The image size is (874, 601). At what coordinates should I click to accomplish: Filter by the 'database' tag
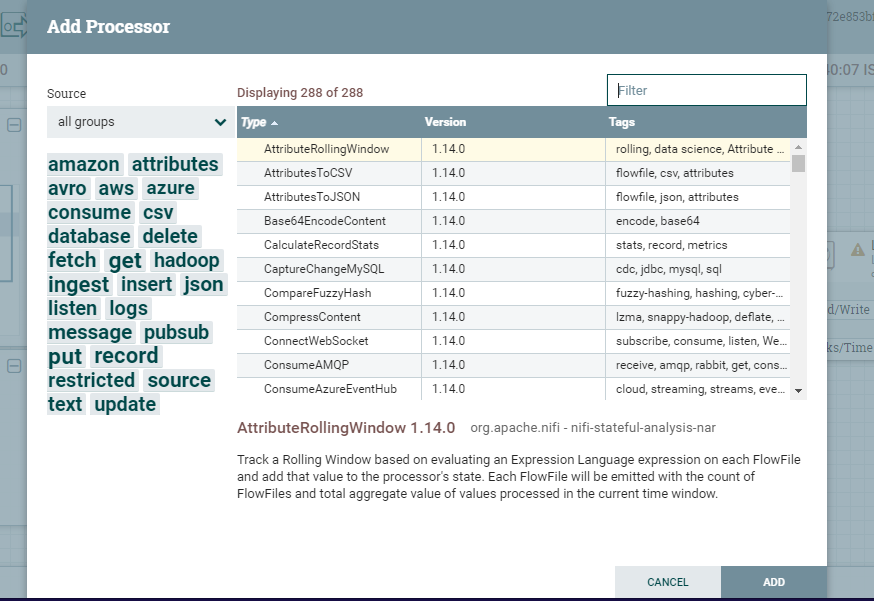click(89, 236)
